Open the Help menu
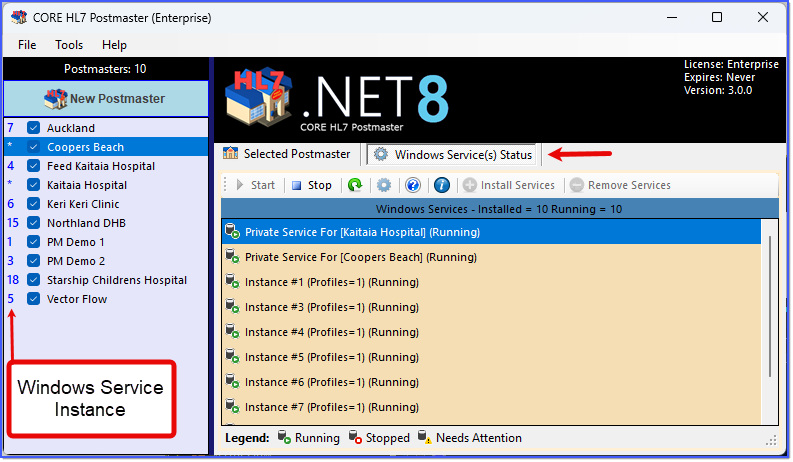The height and width of the screenshot is (462, 793). coord(114,45)
